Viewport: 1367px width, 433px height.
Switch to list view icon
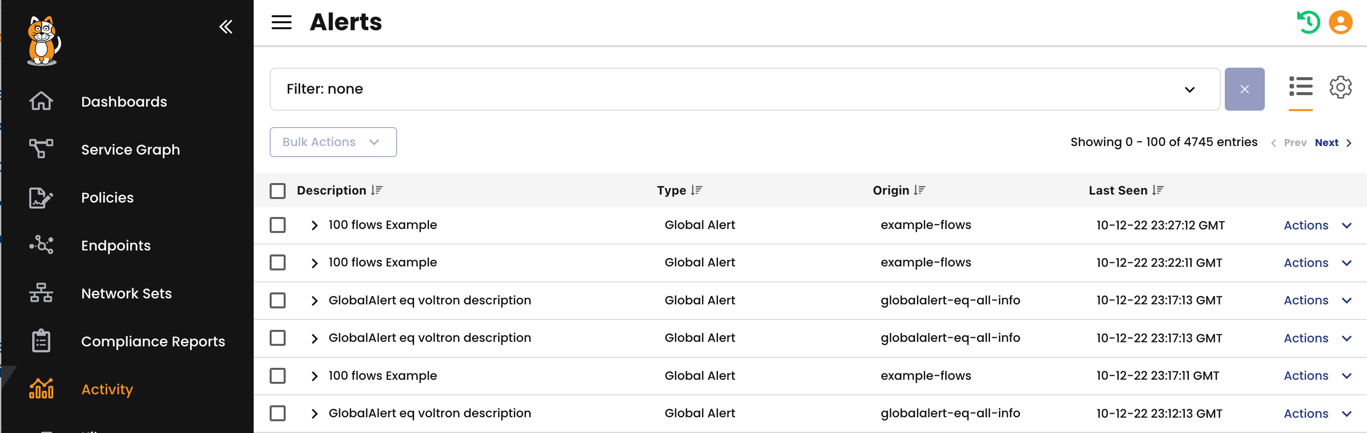click(1300, 88)
